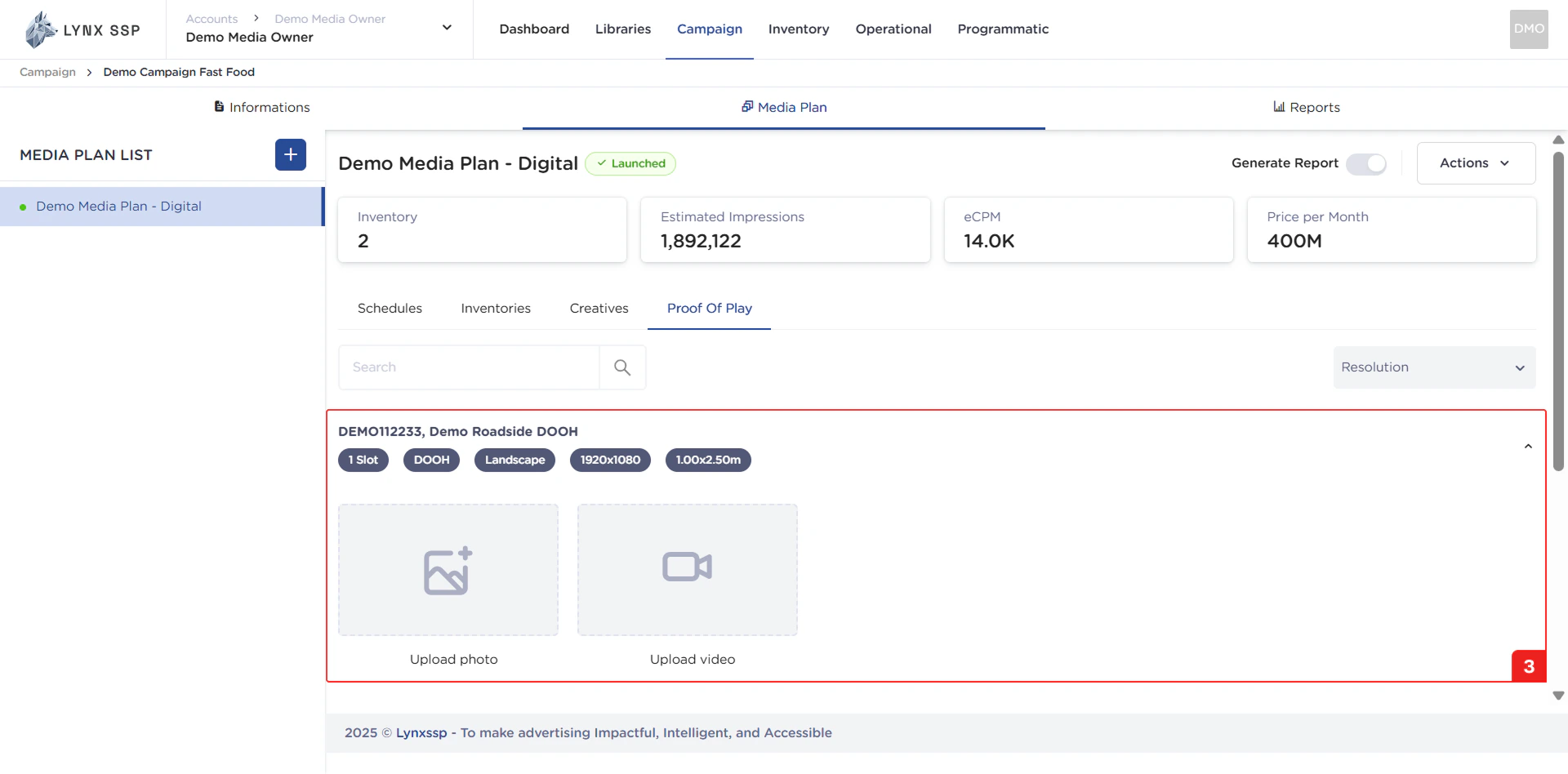Click the Lynx SSP logo
The height and width of the screenshot is (774, 1568).
[82, 29]
